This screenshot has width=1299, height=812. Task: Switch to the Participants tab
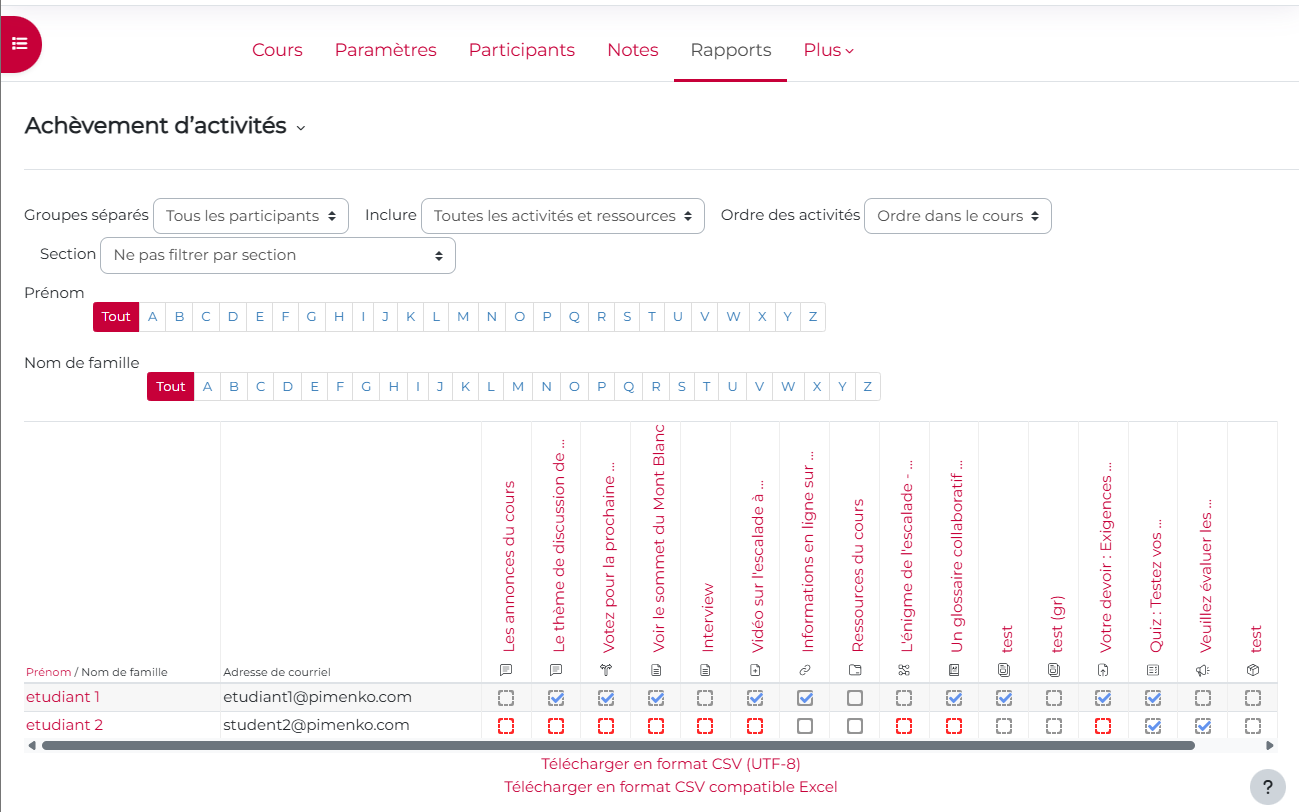click(x=521, y=50)
